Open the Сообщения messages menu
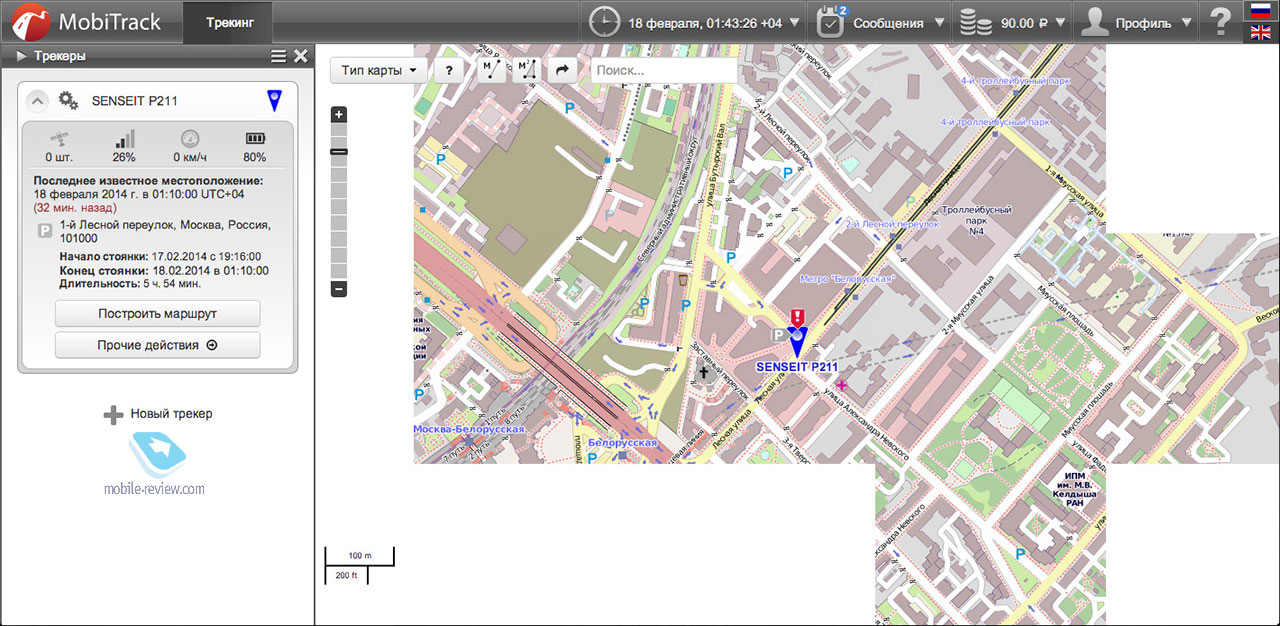 (881, 22)
